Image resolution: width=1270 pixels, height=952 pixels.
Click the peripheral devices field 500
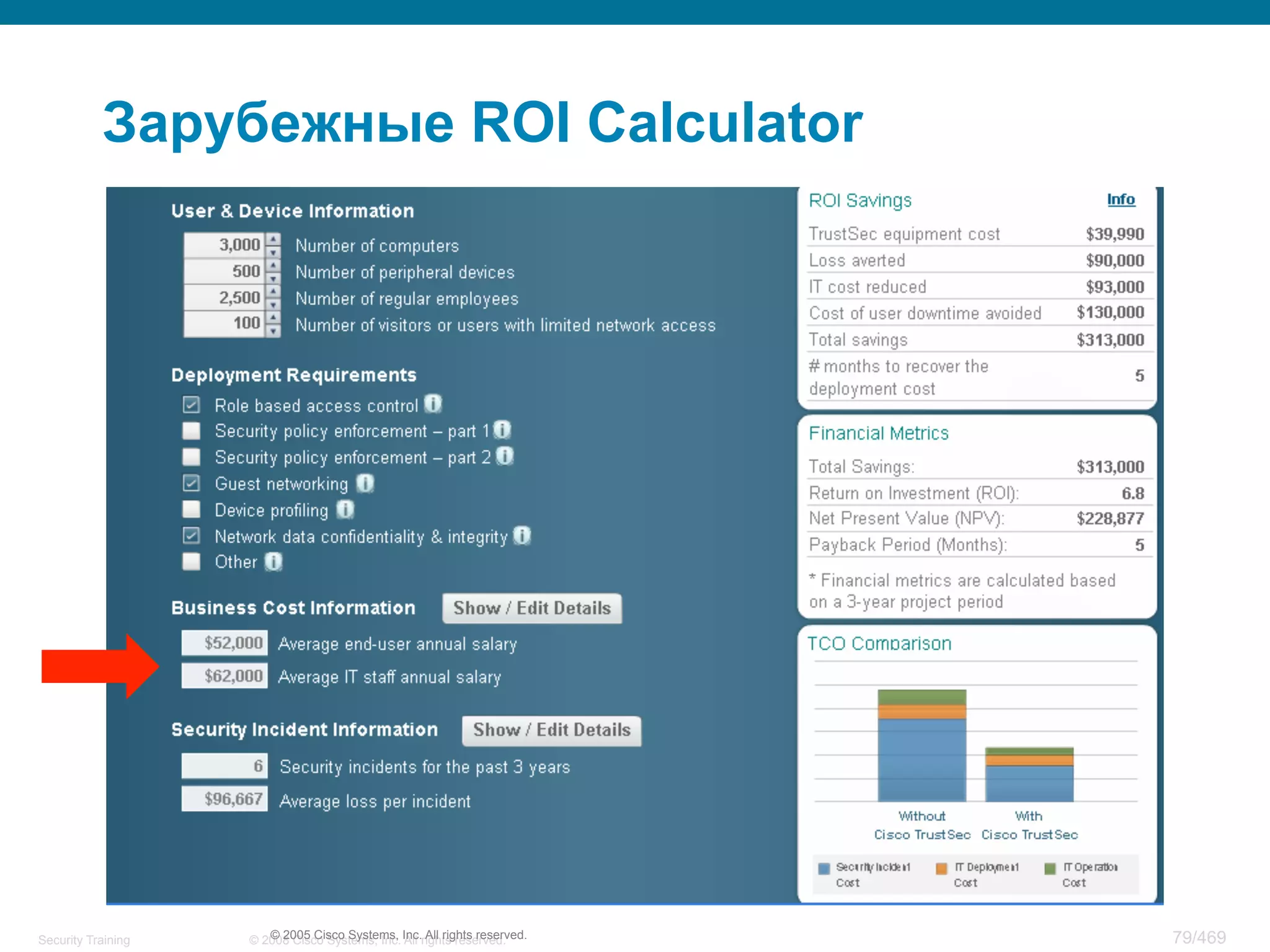pyautogui.click(x=224, y=271)
